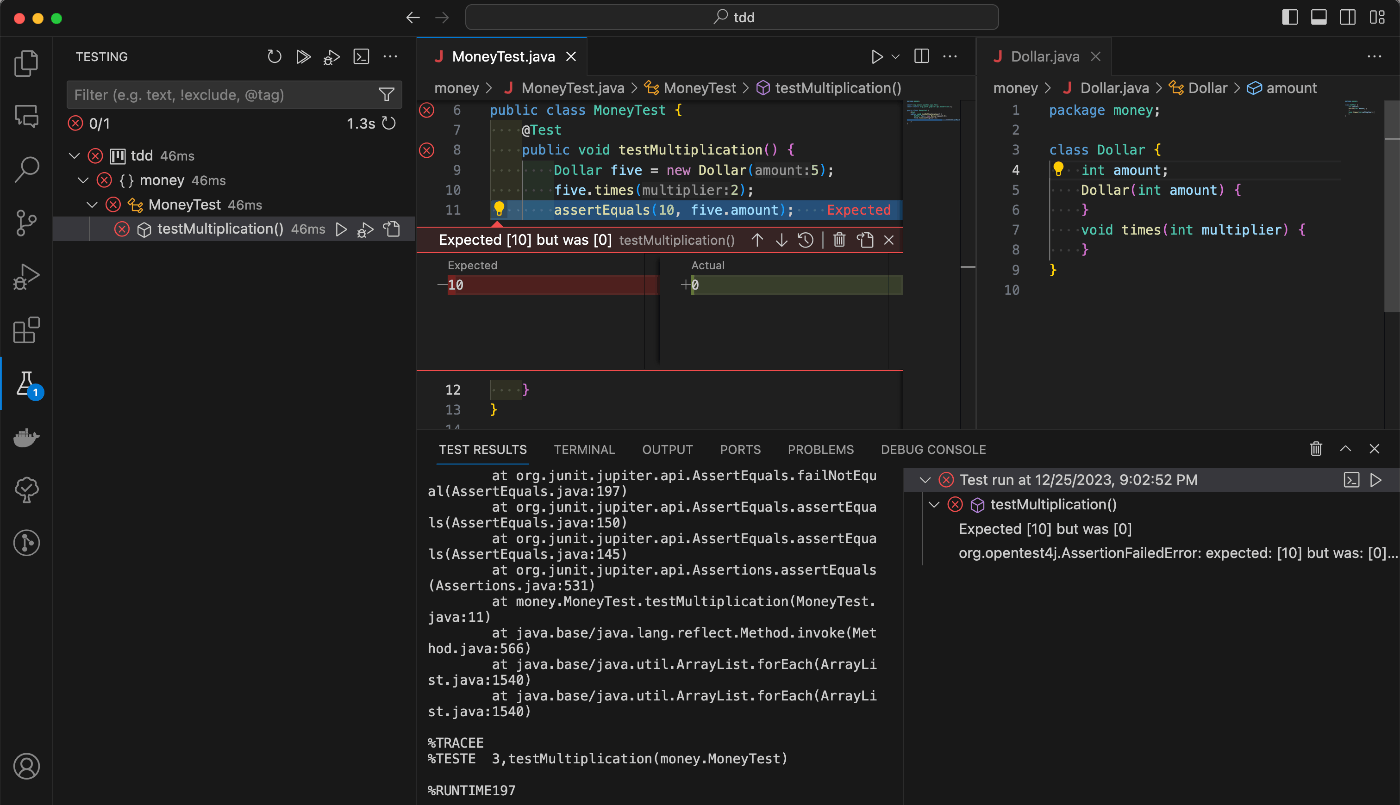
Task: Open the dropdown arrow next to editor Run button
Action: (896, 57)
